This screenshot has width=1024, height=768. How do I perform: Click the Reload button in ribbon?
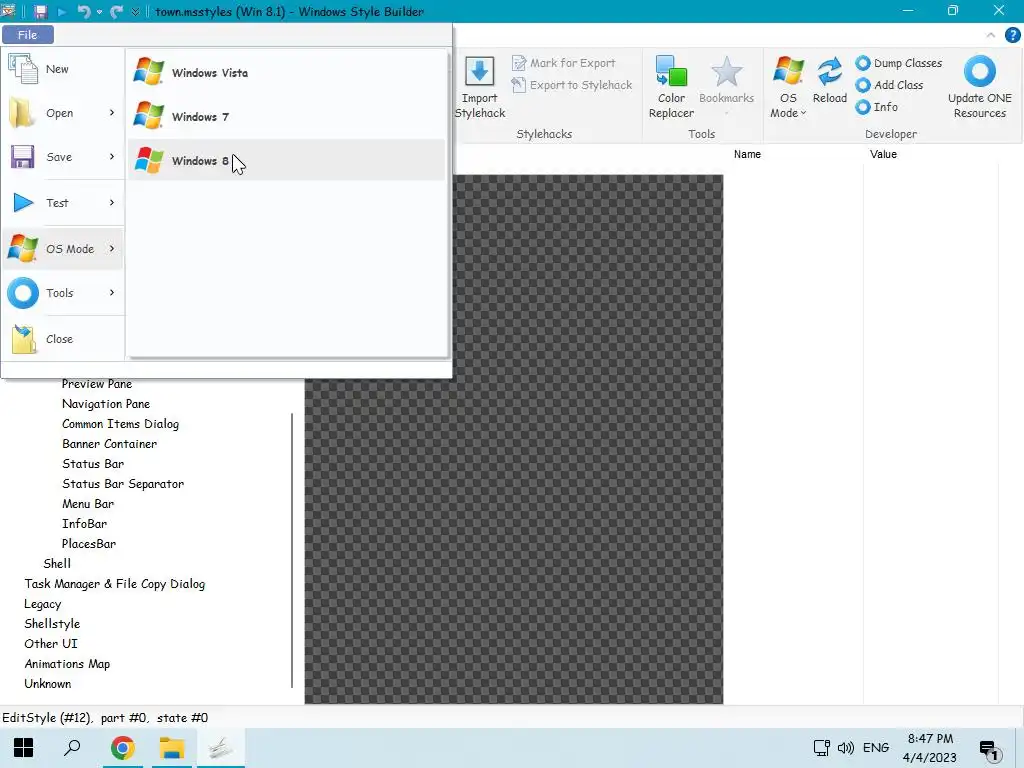pos(829,81)
